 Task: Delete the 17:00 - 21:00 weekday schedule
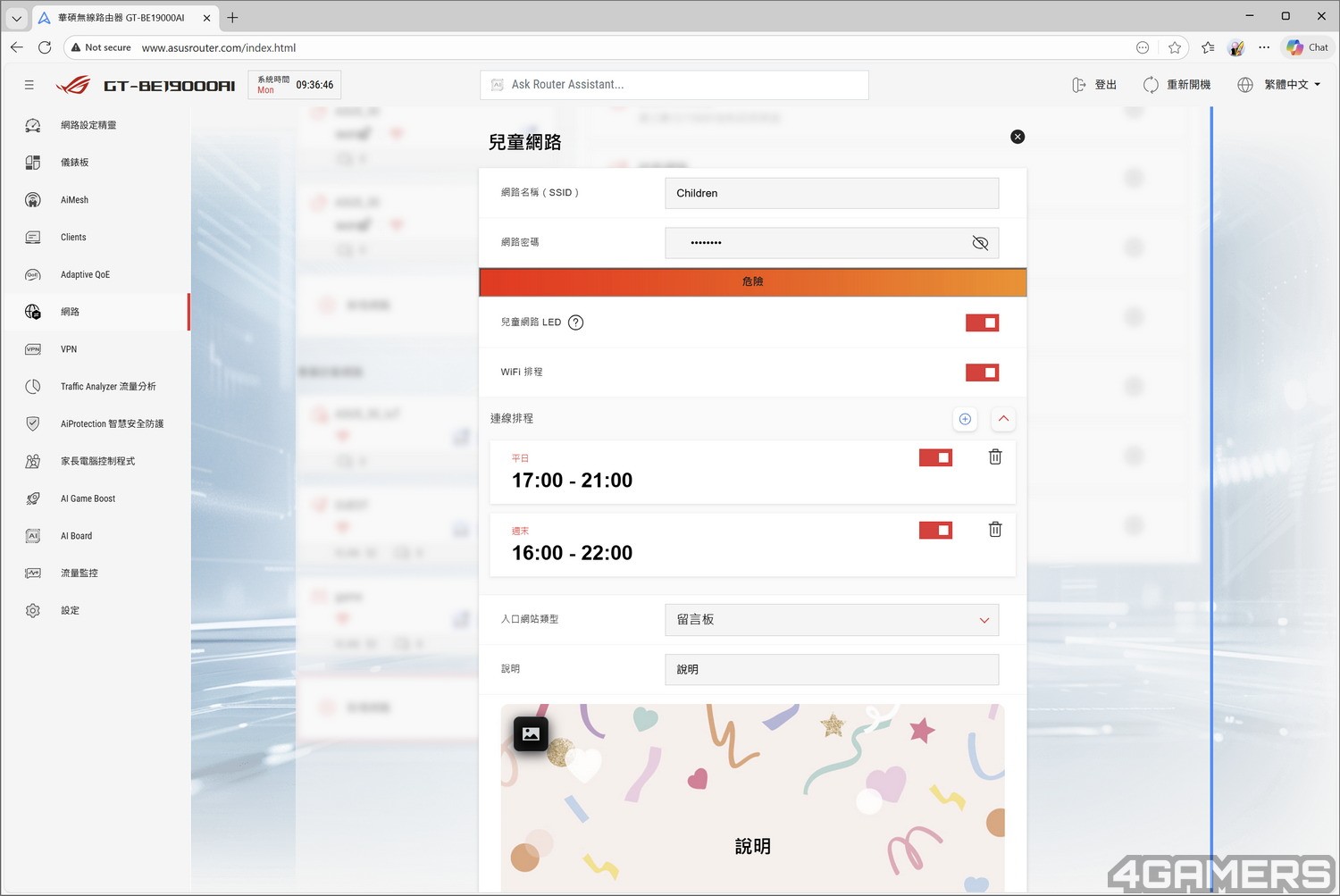994,457
